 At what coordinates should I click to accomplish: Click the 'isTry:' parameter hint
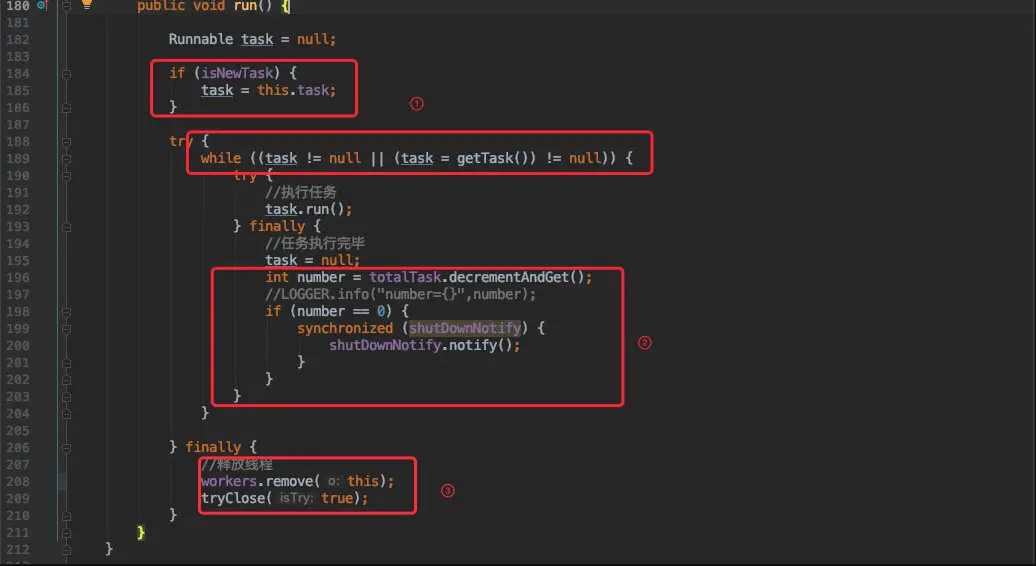coord(296,498)
